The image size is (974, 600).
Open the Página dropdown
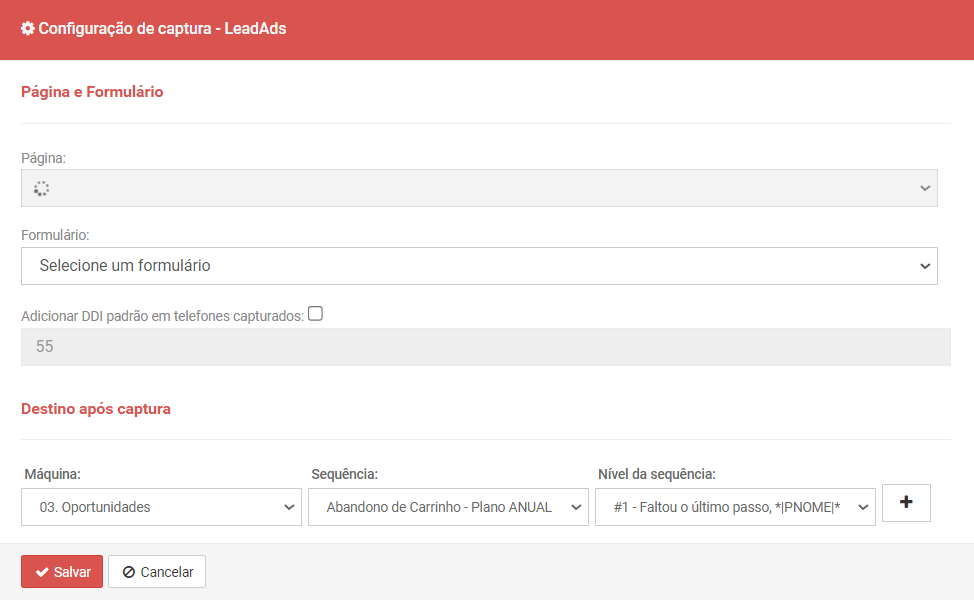click(479, 188)
